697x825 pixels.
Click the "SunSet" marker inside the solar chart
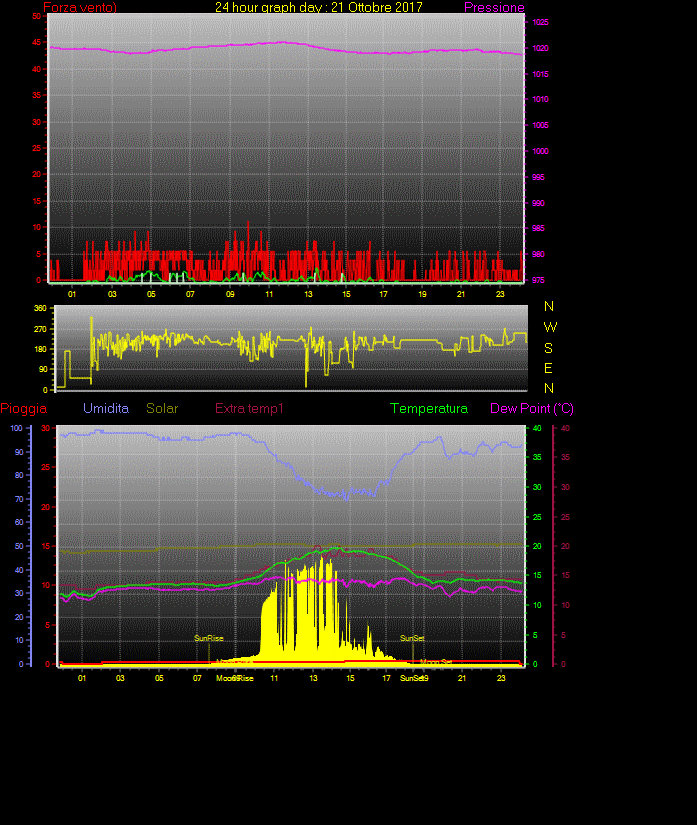[412, 638]
